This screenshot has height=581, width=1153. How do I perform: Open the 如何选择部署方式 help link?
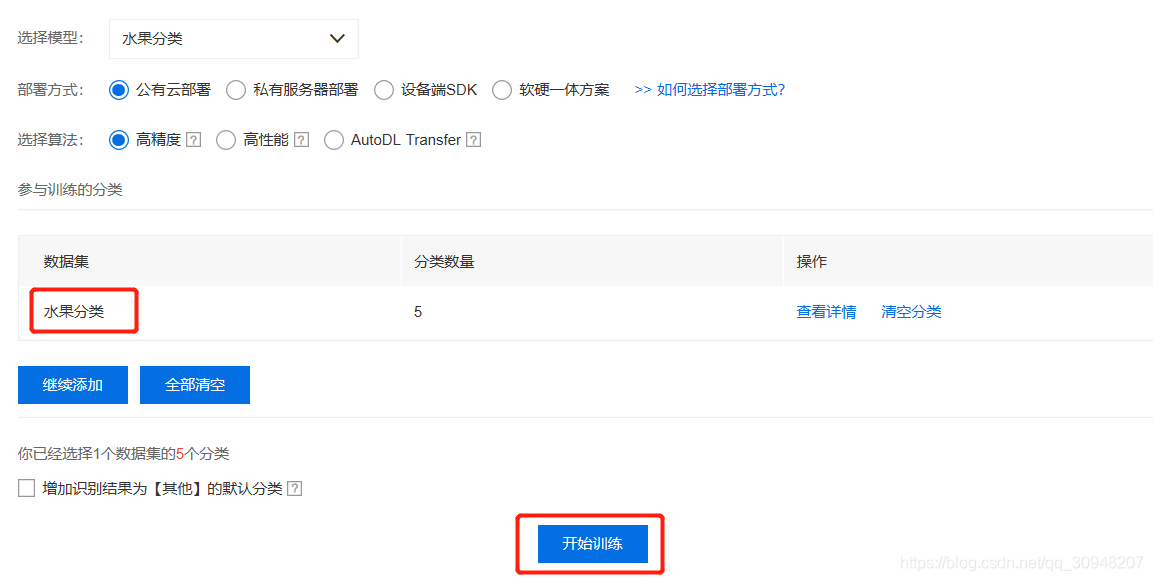[x=719, y=89]
